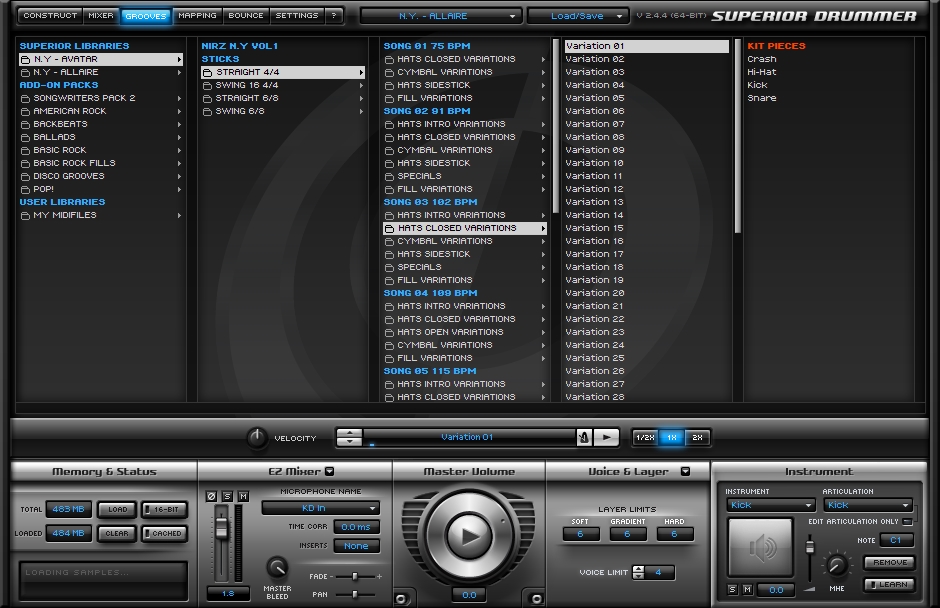Click folder icon beside MY MIDIFILES
940x608 pixels.
[x=25, y=216]
